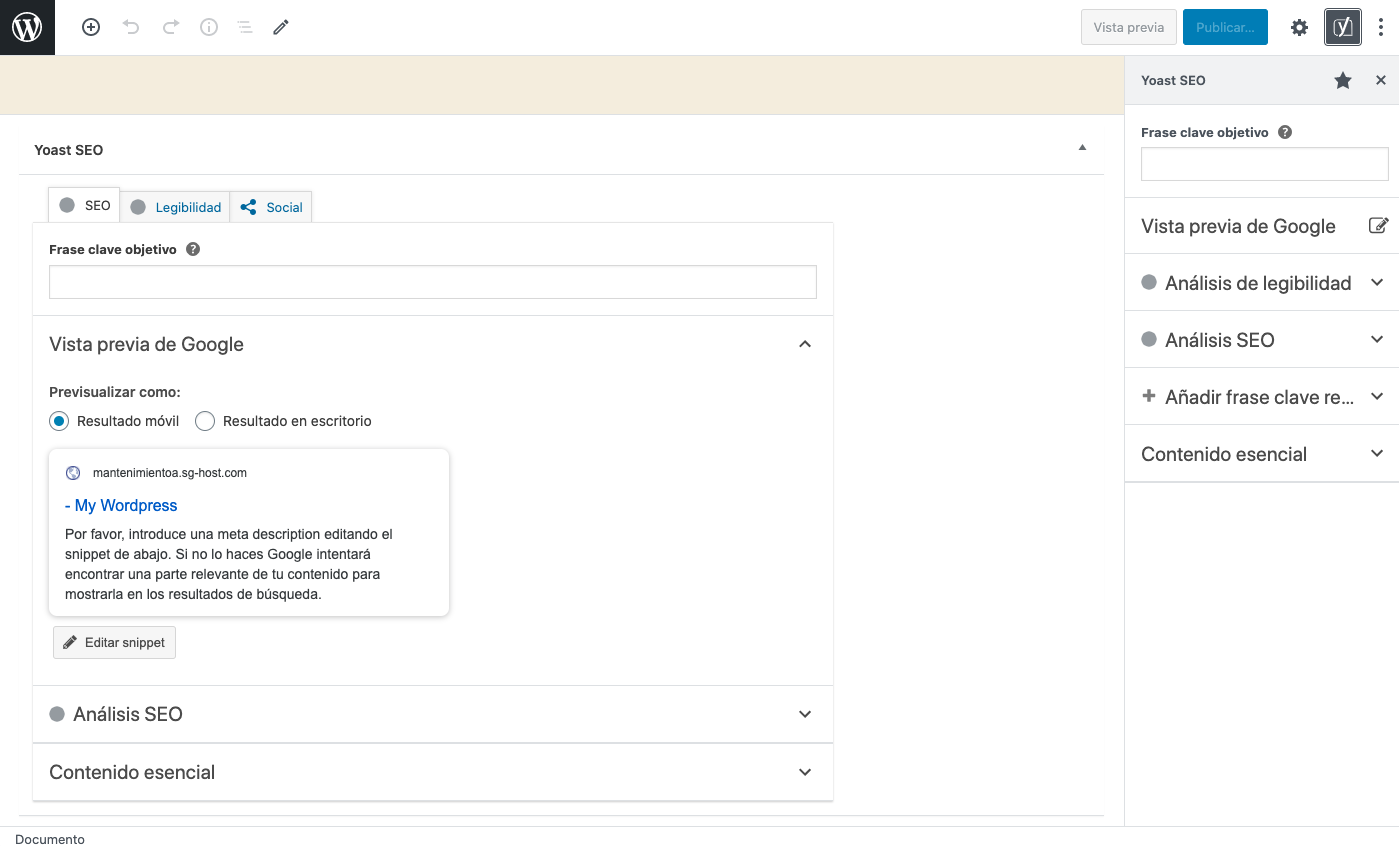1399x848 pixels.
Task: Open the content structure info icon
Action: [x=209, y=28]
